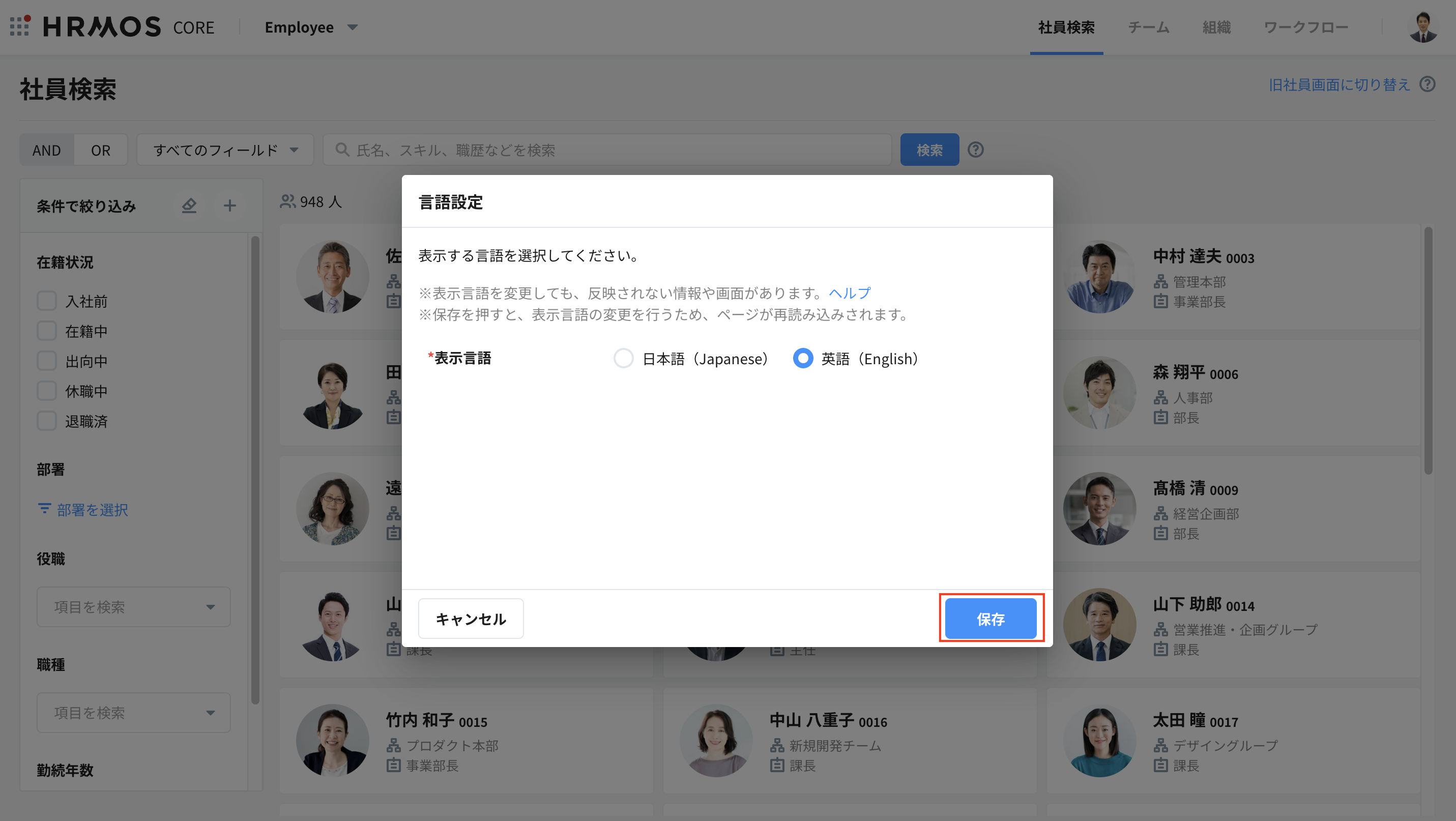
Task: Click help icon next to 検索 button
Action: pos(976,150)
